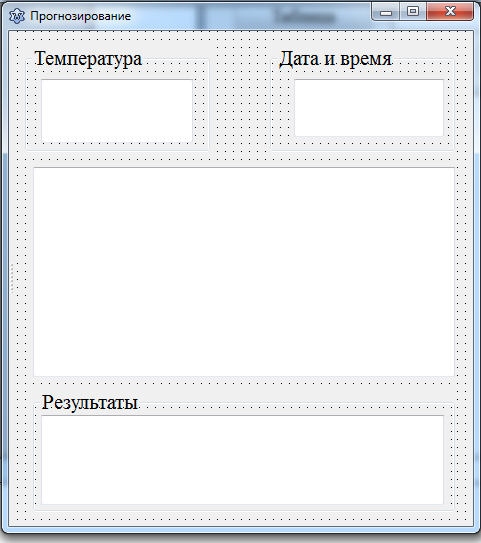Viewport: 481px width, 543px height.
Task: Click the Температура input box
Action: coord(117,111)
